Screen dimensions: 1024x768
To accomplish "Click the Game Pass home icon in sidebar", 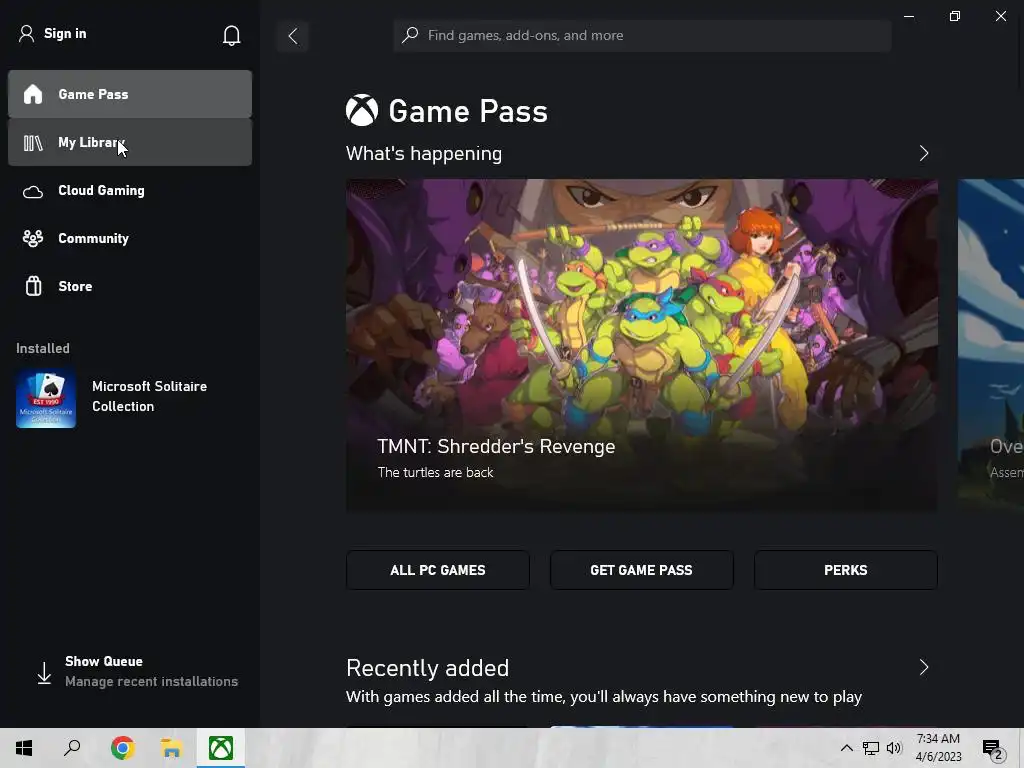I will [x=33, y=94].
